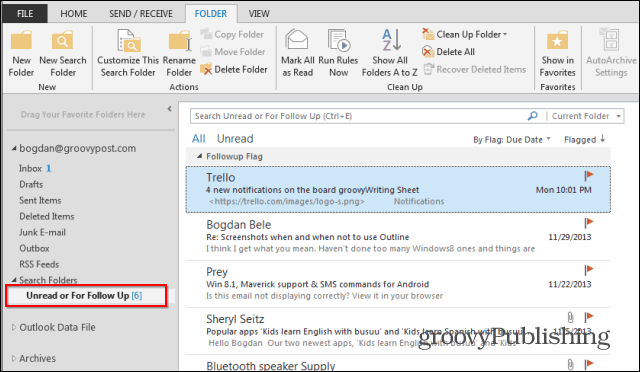Click paperclip icon on Bluetooth speaker Supply email
Image resolution: width=640 pixels, height=372 pixels.
(x=570, y=364)
